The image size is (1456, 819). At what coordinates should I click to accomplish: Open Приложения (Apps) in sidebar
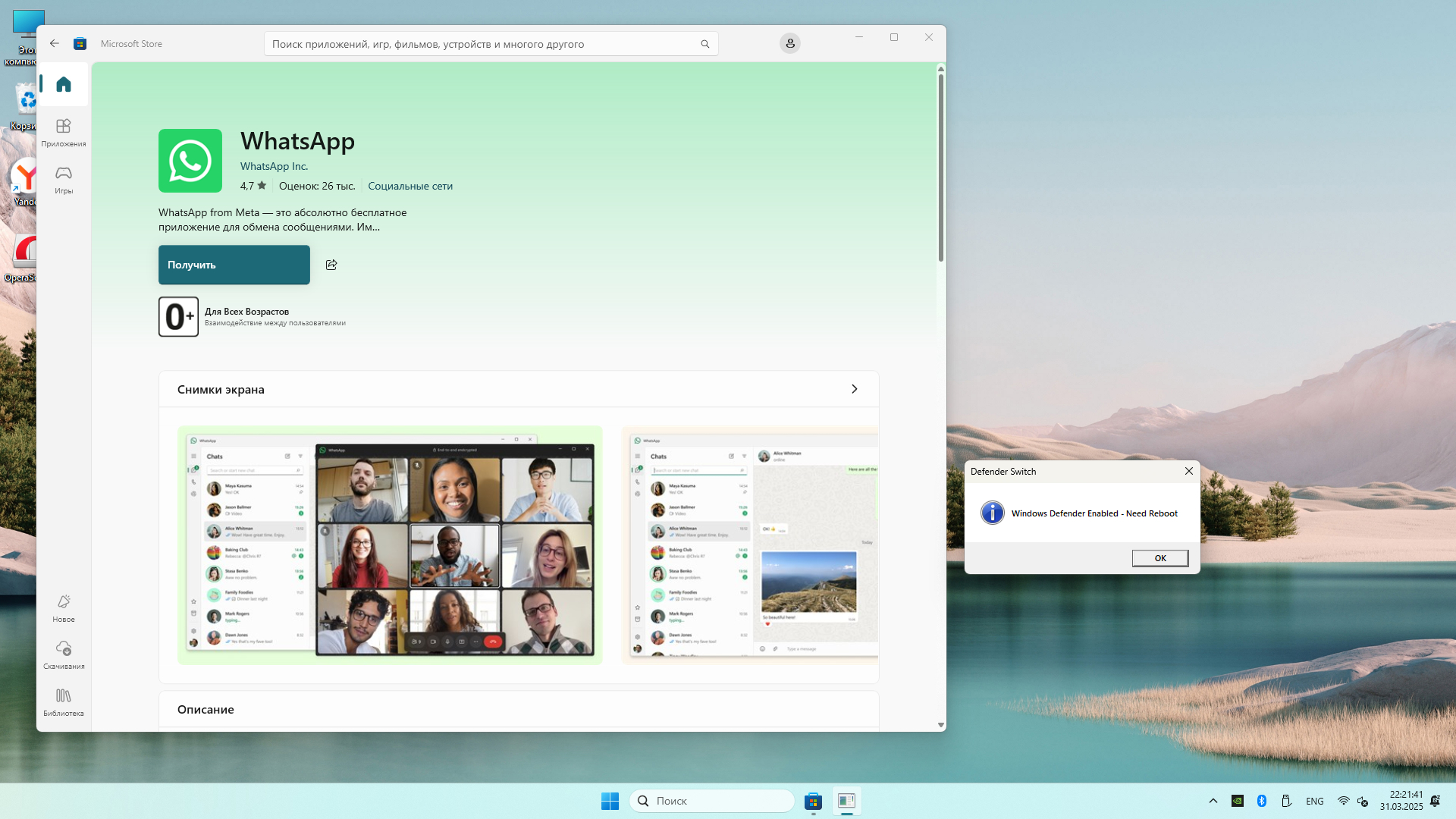click(x=64, y=132)
